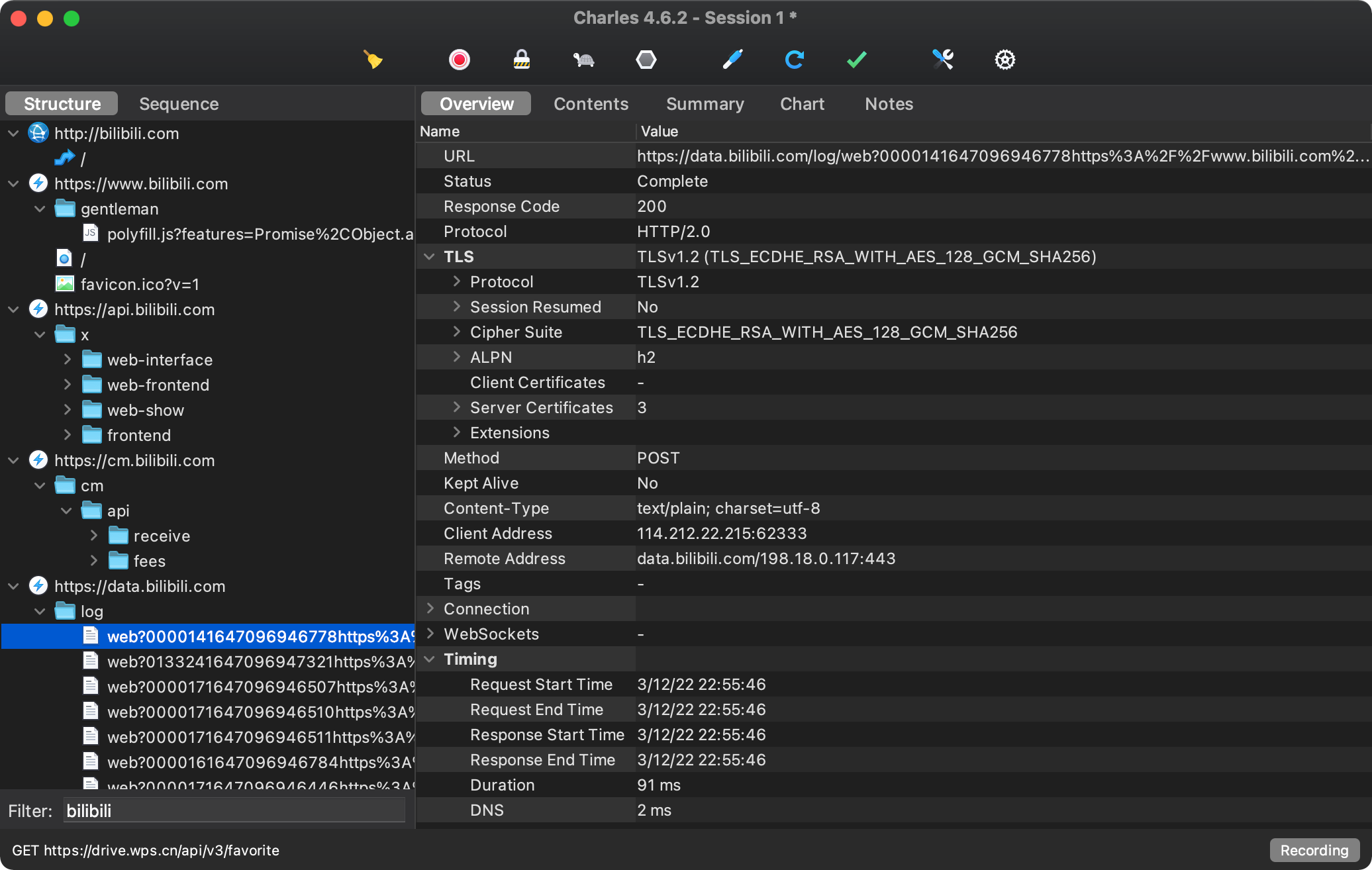
Task: Click the Client Address value
Action: (x=722, y=533)
